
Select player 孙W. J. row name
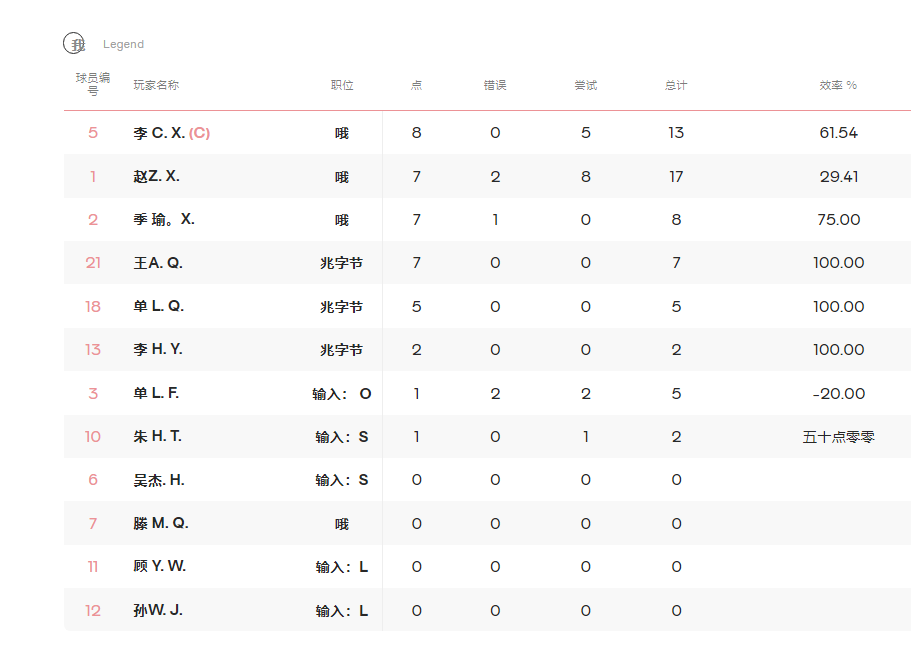[x=157, y=610]
